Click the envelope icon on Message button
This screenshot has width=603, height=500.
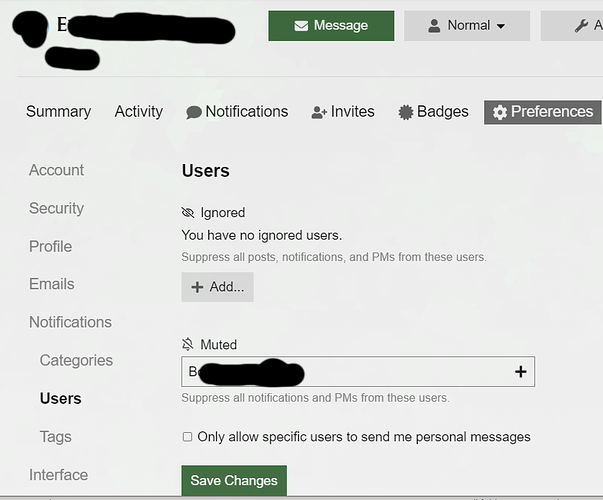click(301, 26)
